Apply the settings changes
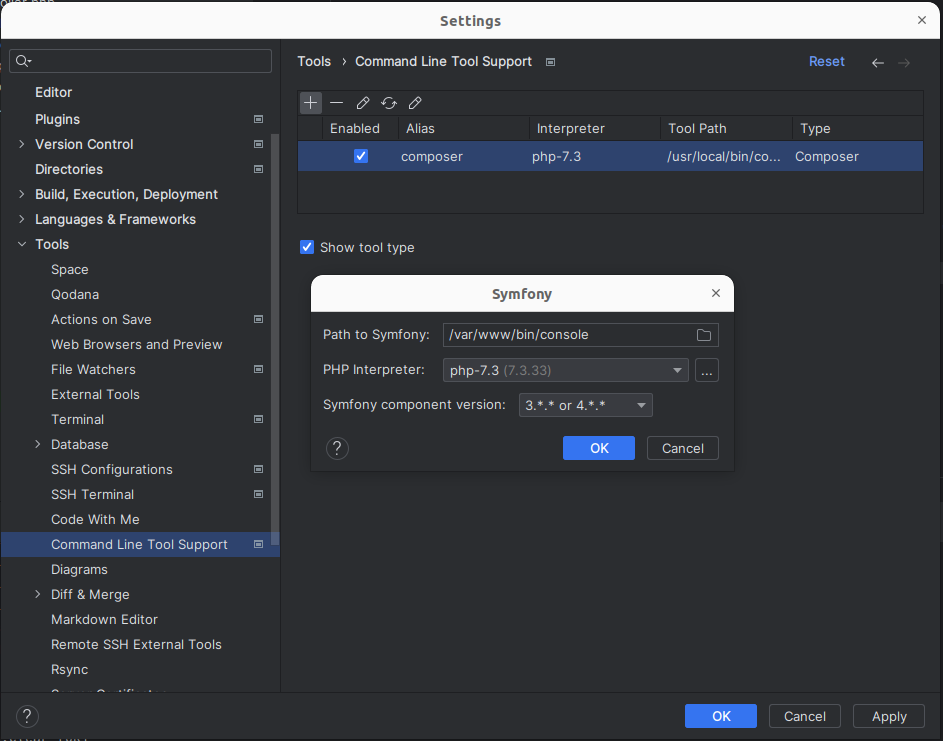 889,716
